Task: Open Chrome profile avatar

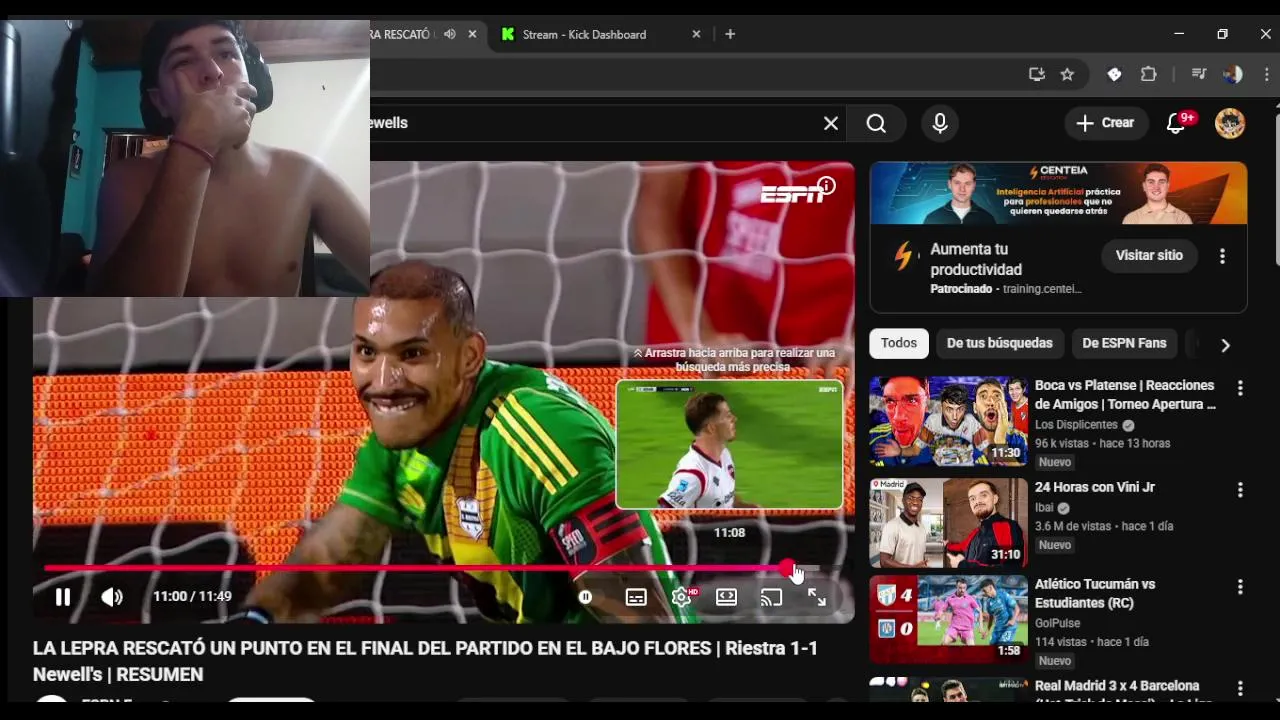Action: pyautogui.click(x=1233, y=74)
